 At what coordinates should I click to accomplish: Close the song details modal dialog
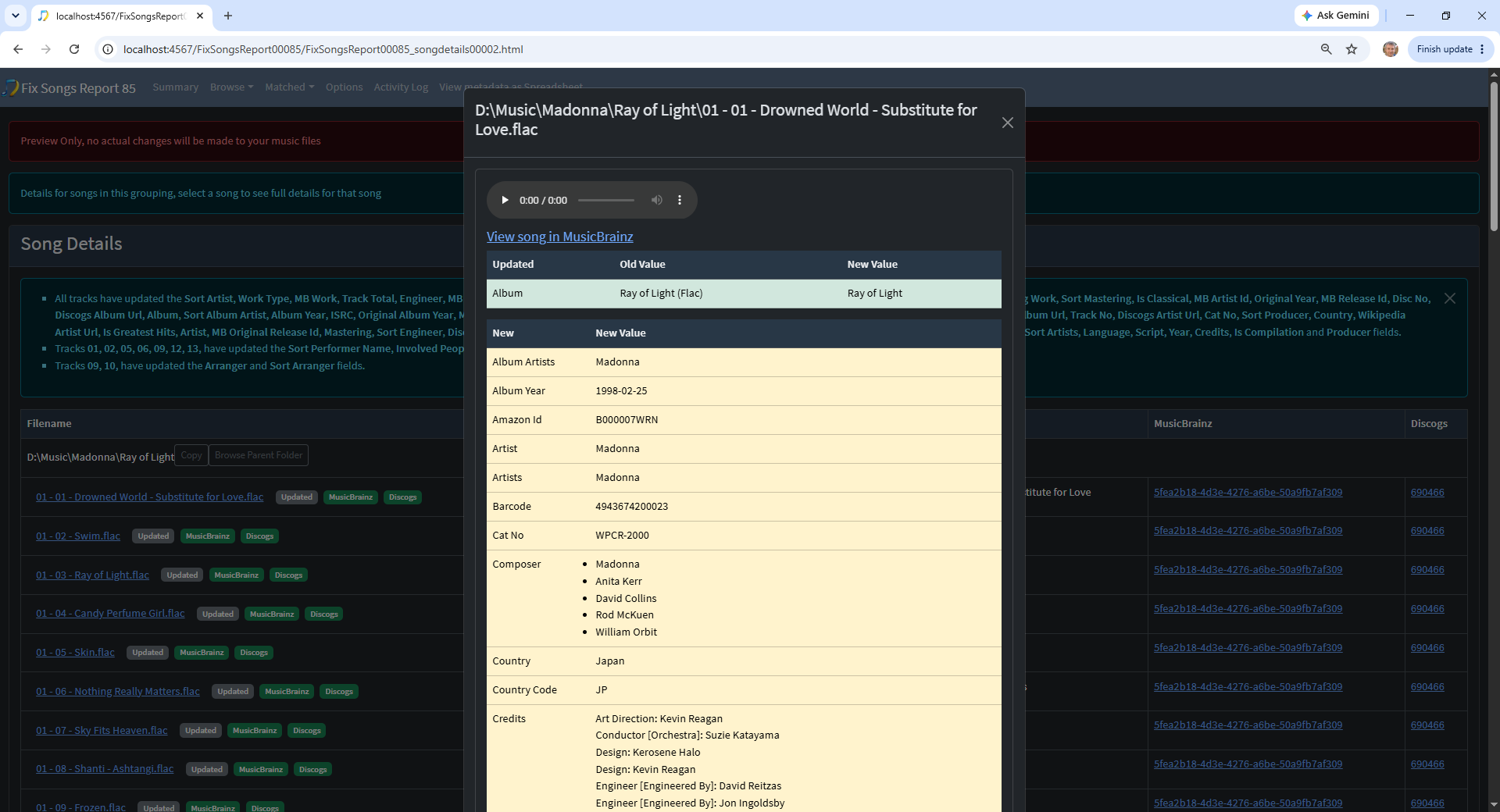1008,123
